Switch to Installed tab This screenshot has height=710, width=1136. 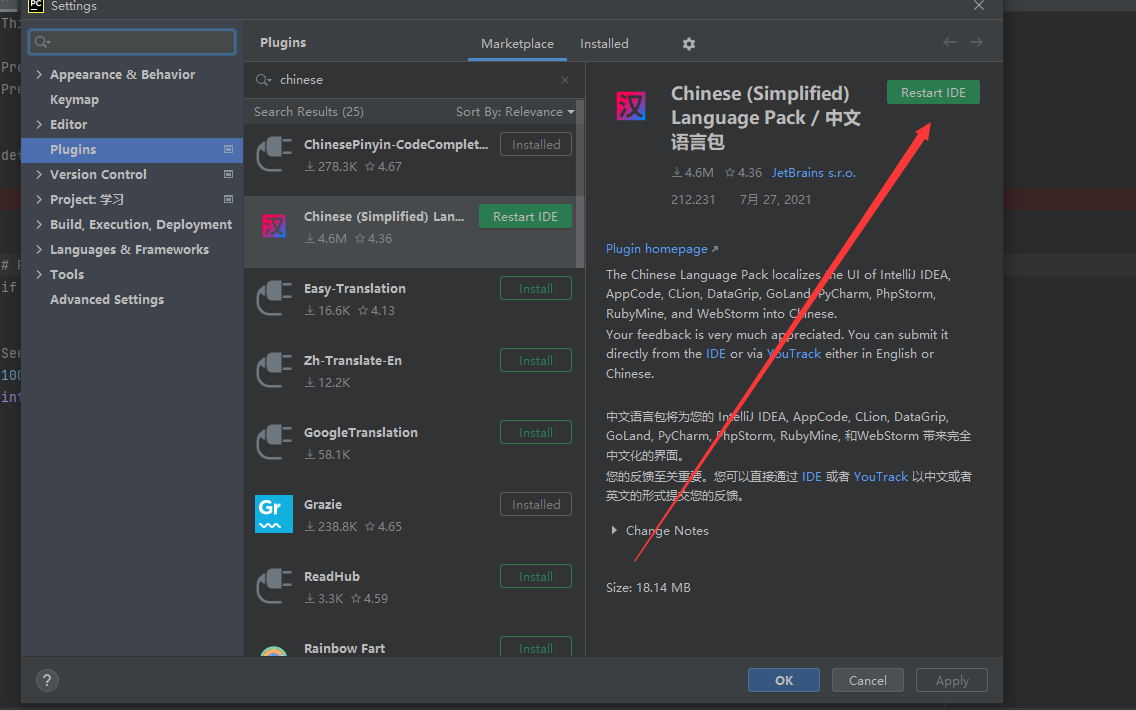pyautogui.click(x=604, y=43)
